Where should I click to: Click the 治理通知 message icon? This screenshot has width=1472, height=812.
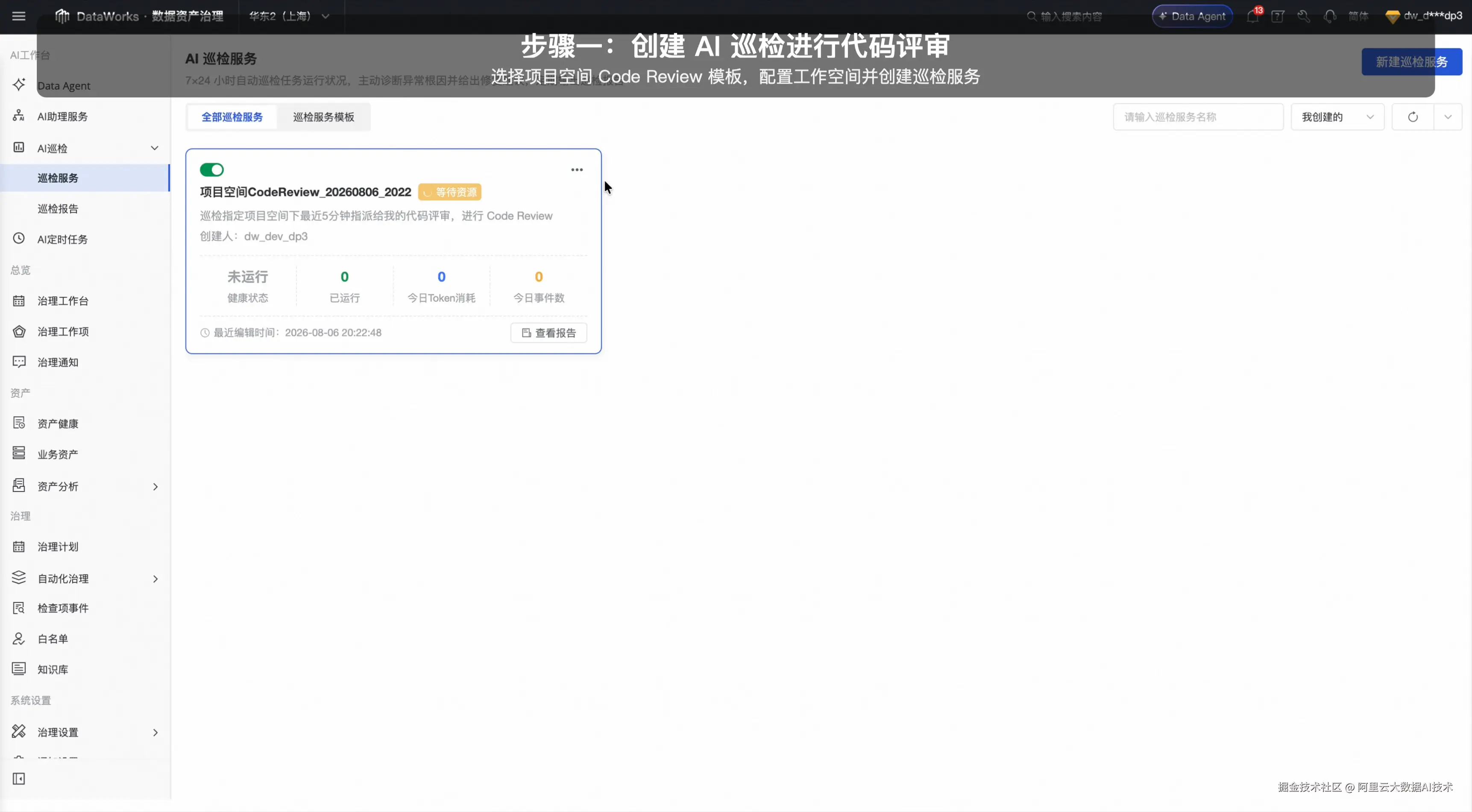tap(19, 362)
